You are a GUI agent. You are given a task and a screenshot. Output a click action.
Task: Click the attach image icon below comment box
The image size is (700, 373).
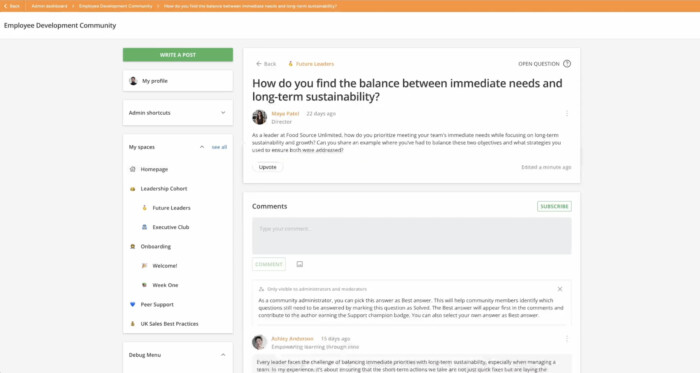tap(300, 264)
